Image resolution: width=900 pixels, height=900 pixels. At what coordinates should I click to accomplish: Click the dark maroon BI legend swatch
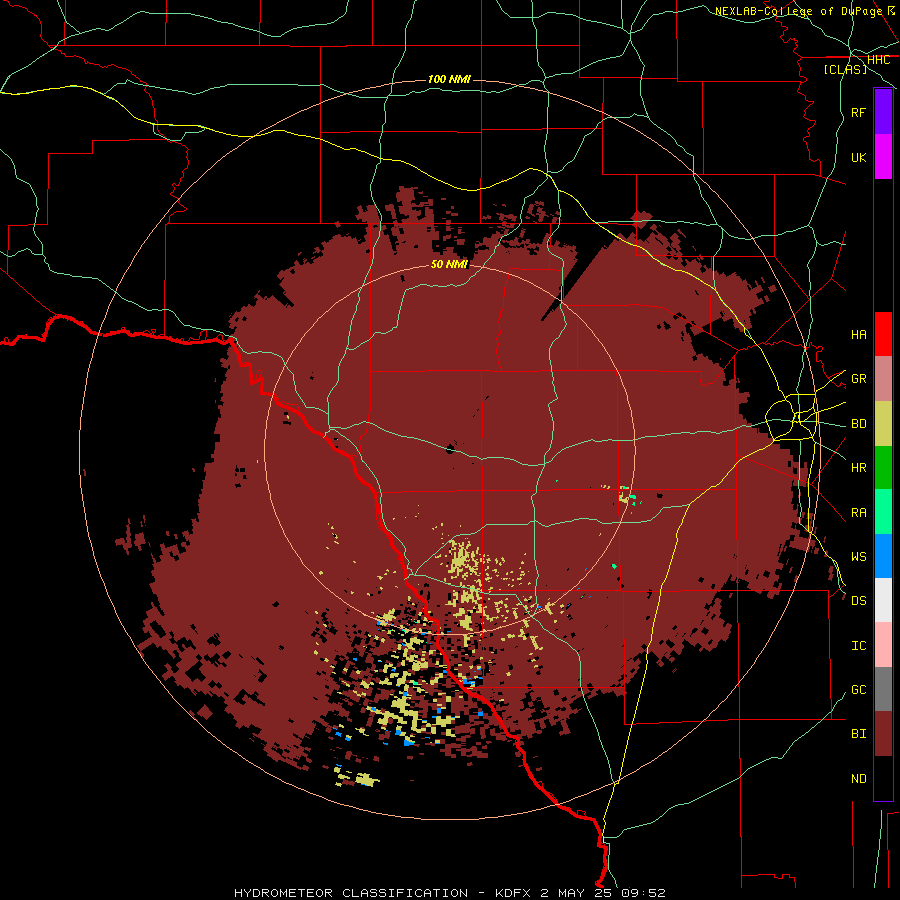(x=883, y=734)
